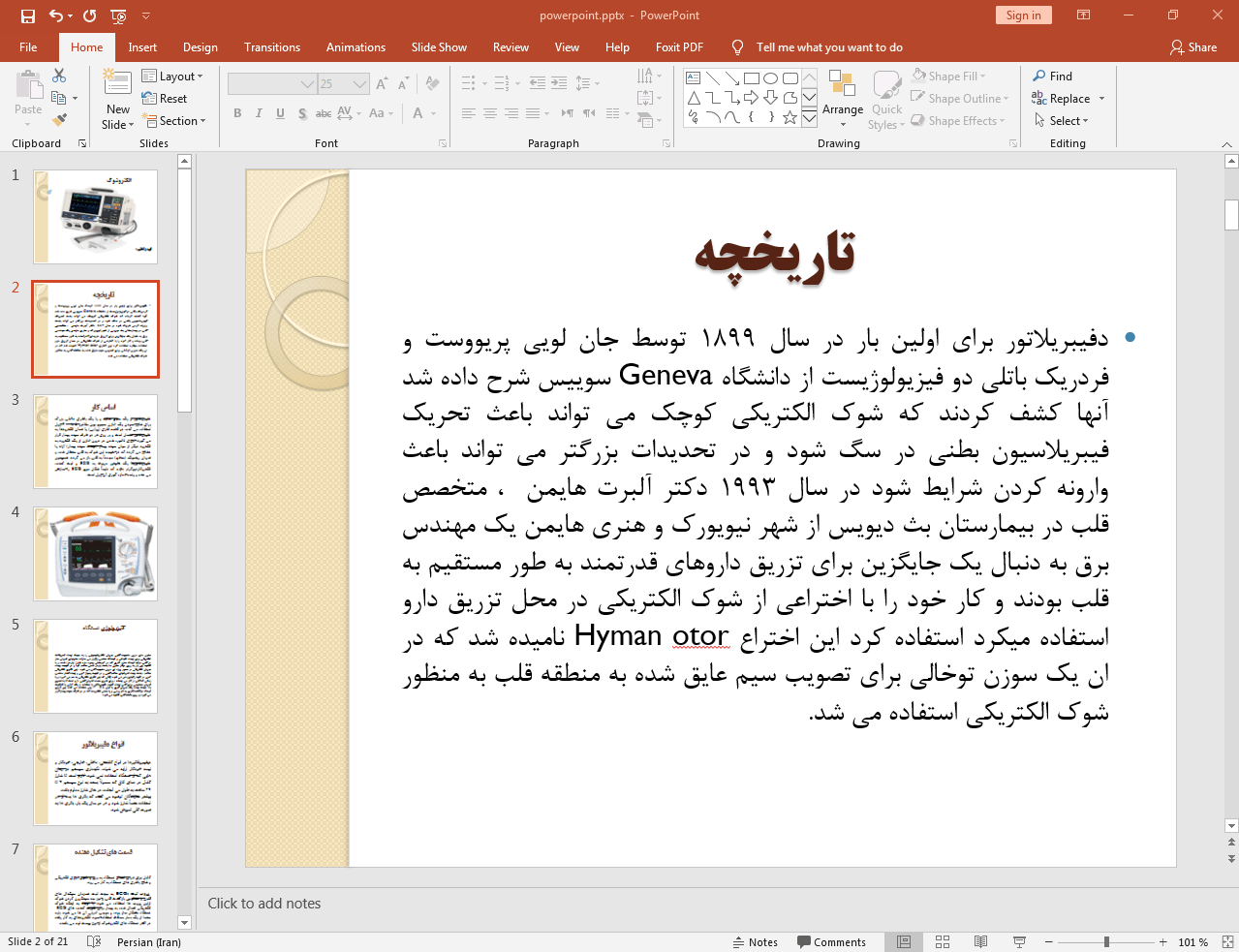Toggle Strikethrough formatting
This screenshot has height=952, width=1239.
[324, 113]
